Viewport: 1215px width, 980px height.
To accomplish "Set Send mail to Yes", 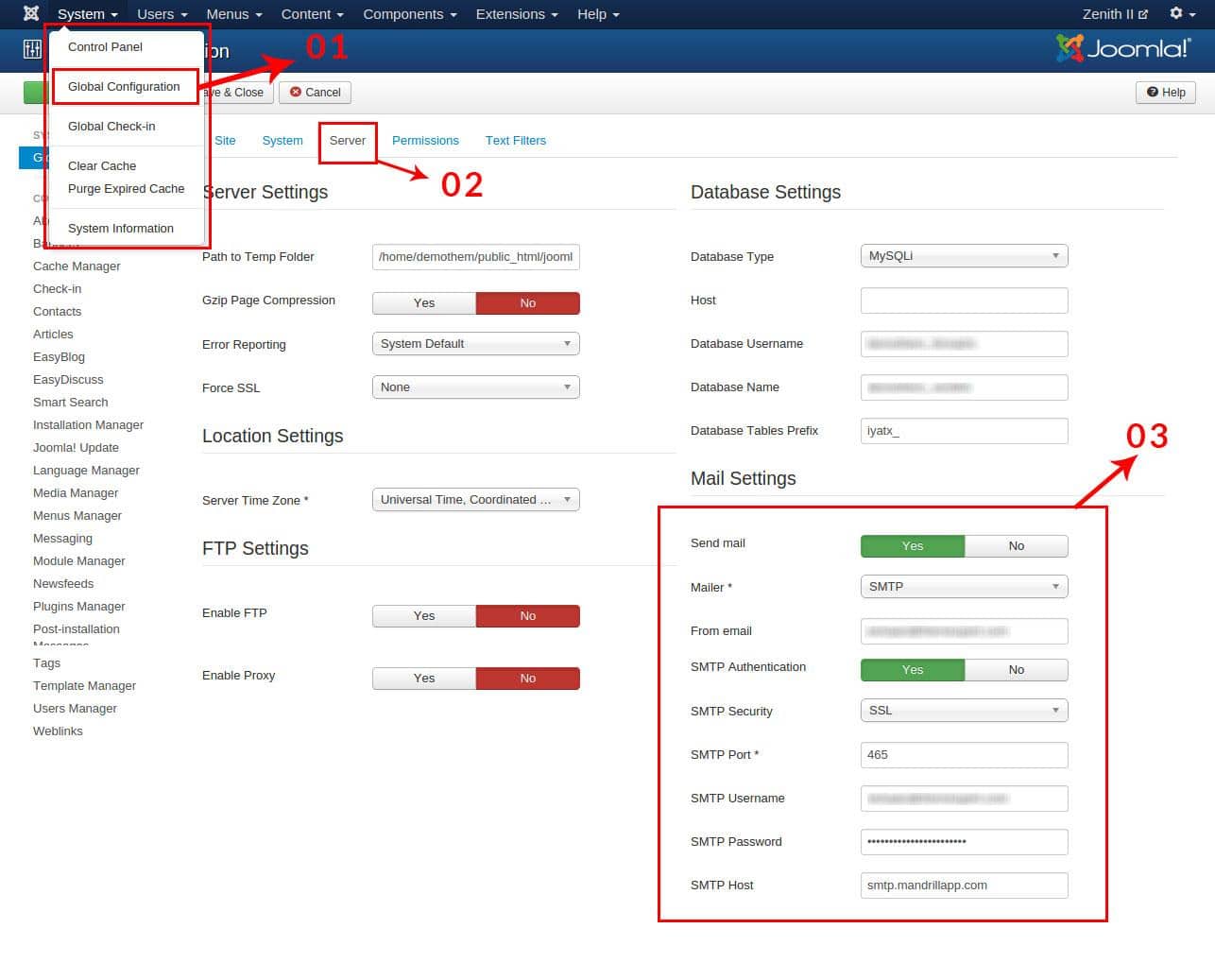I will [x=913, y=545].
